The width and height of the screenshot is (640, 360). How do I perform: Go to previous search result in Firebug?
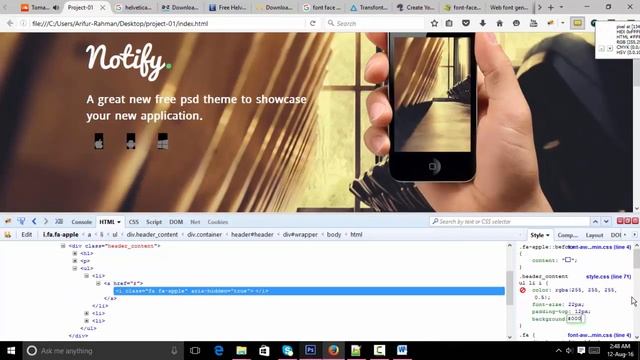tap(595, 222)
